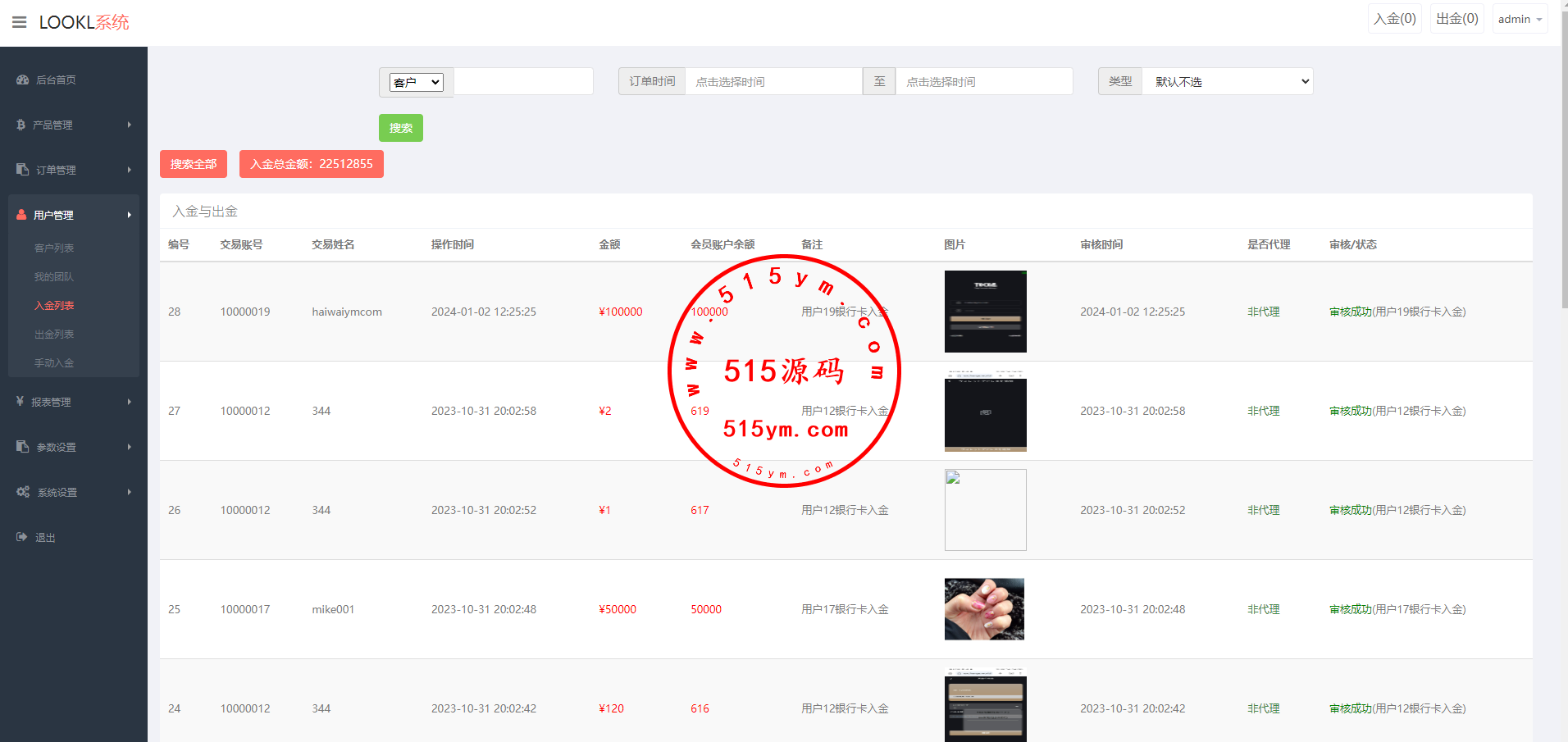The image size is (1568, 742).
Task: Open the hand photo thumbnail in row 25
Action: tap(984, 609)
